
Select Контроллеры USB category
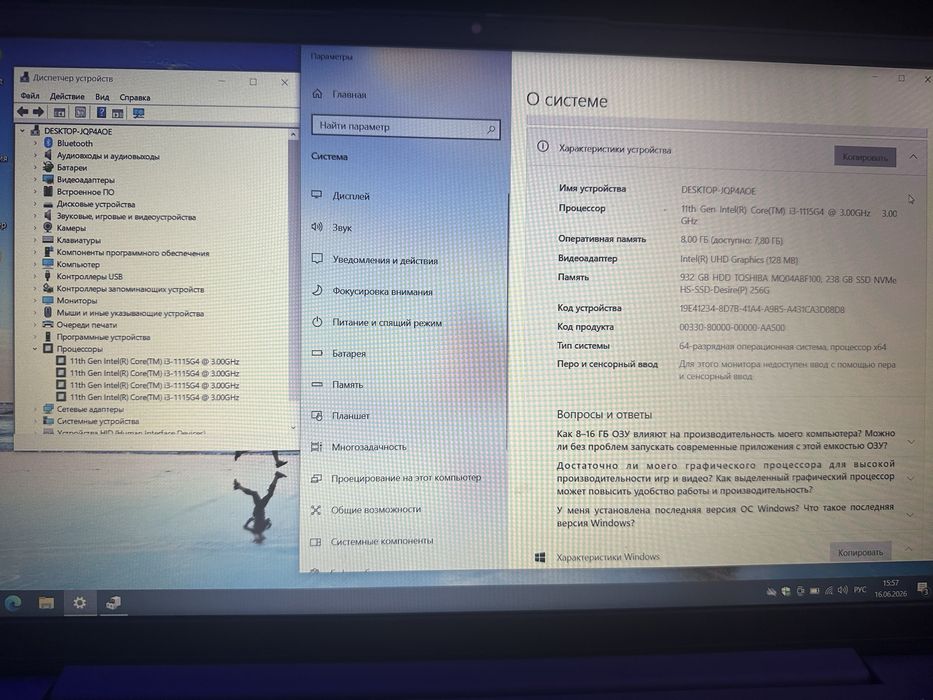(x=89, y=276)
